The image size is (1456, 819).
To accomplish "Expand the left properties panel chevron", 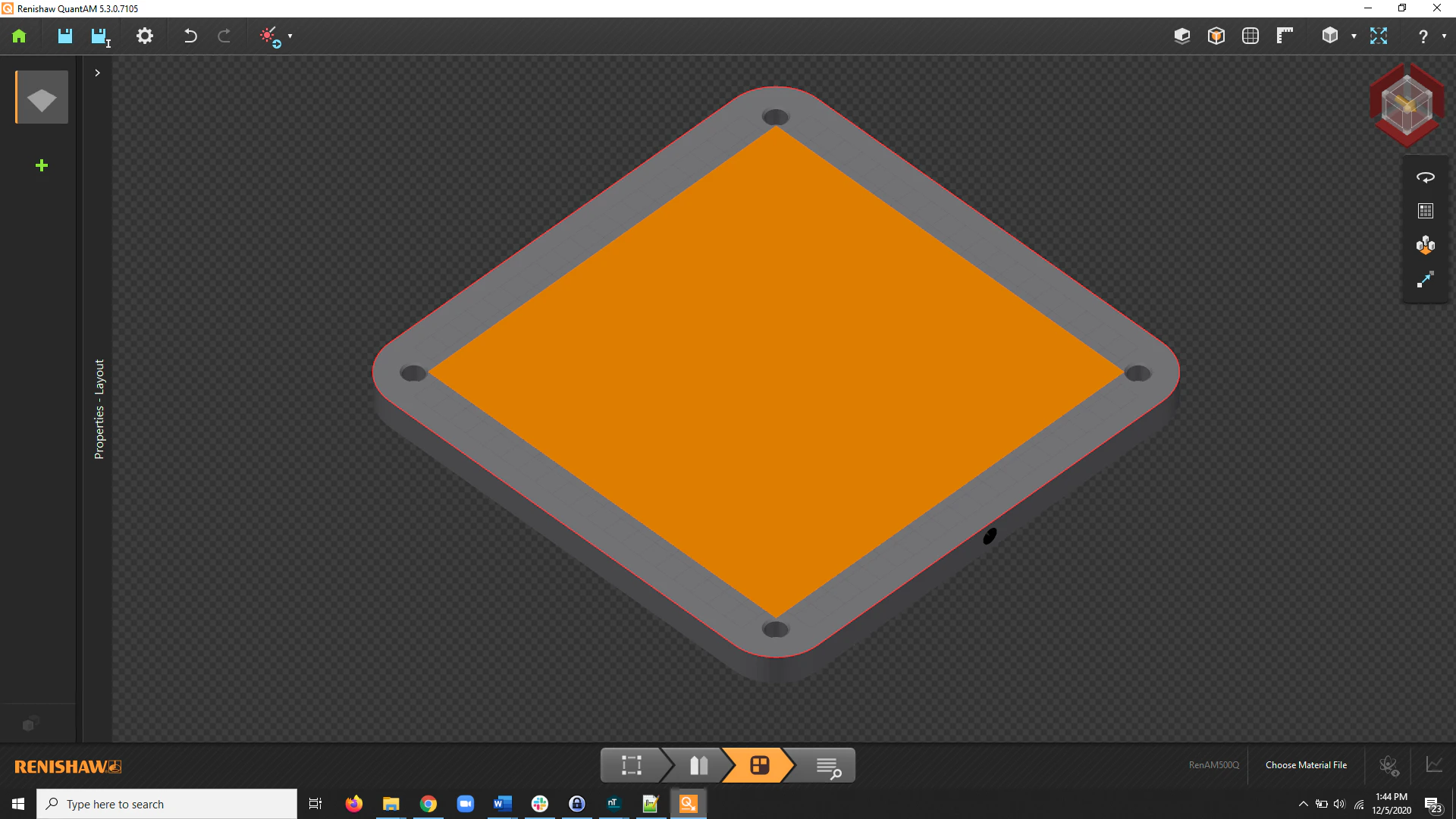I will tap(97, 73).
